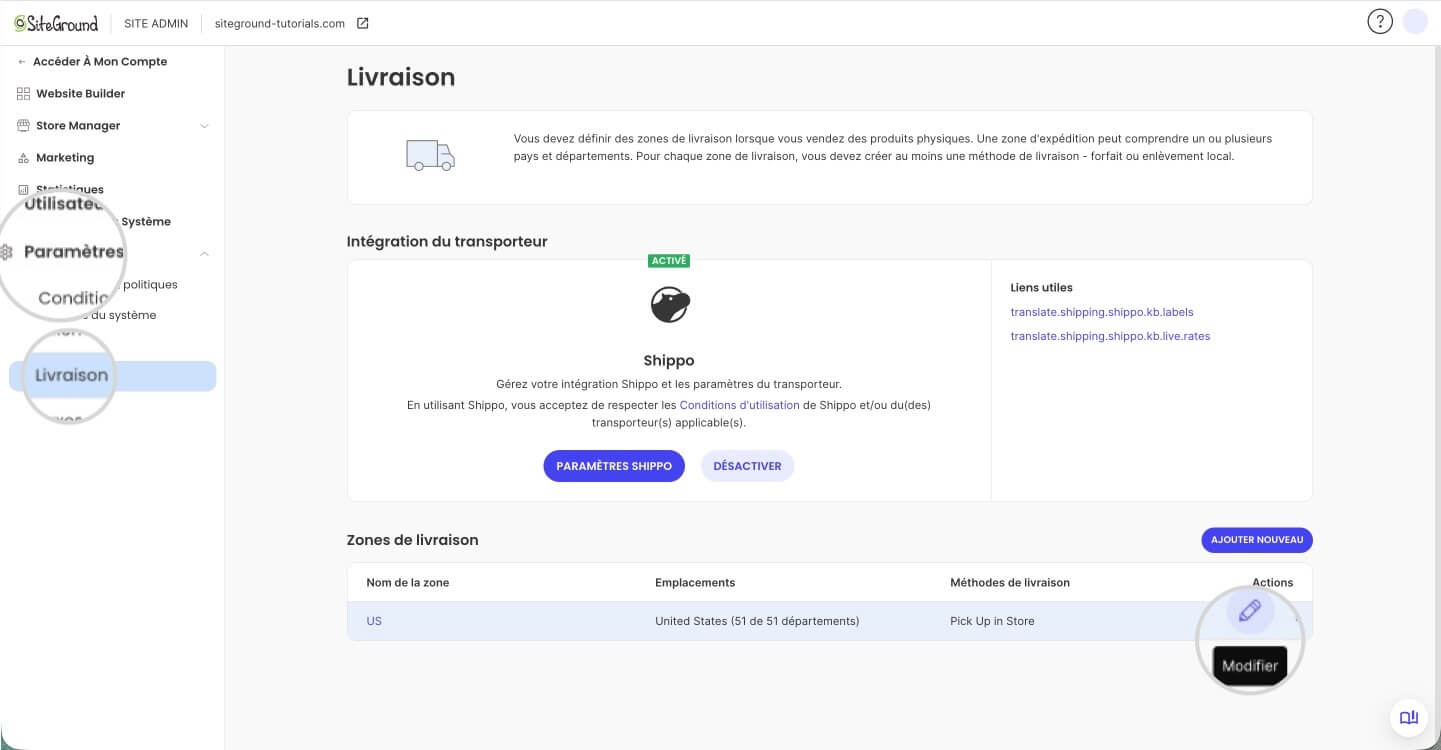Viewport: 1441px width, 750px height.
Task: Click the ACTIVÉ status badge
Action: pyautogui.click(x=669, y=261)
